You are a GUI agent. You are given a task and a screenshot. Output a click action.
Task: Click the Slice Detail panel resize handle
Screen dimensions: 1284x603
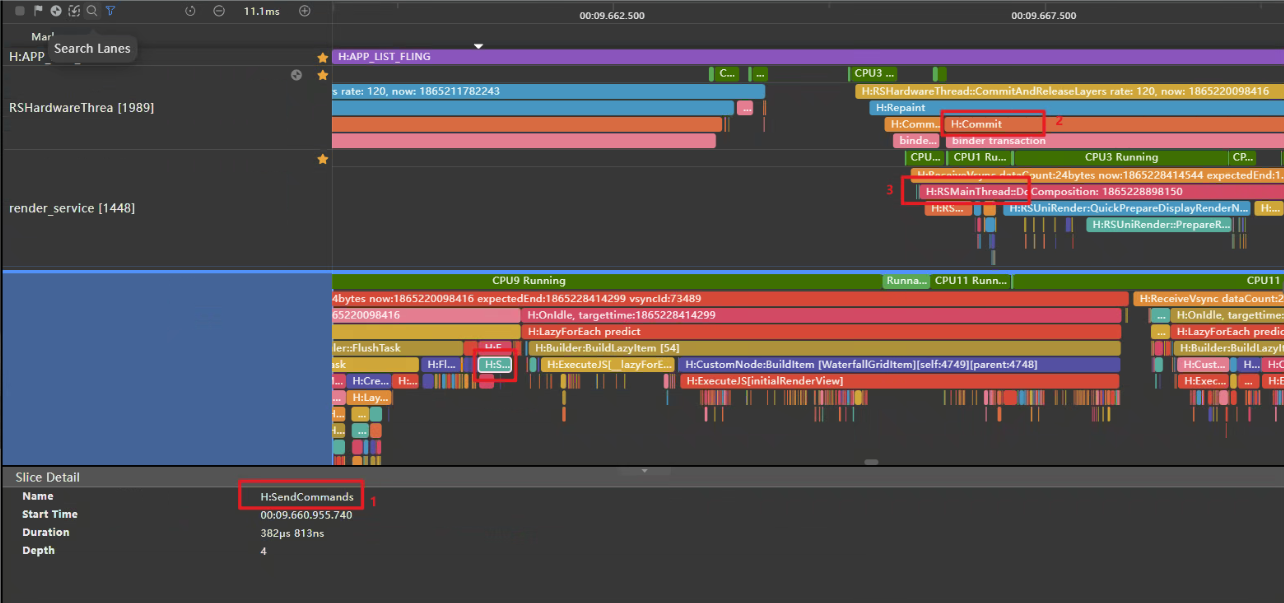tap(642, 470)
